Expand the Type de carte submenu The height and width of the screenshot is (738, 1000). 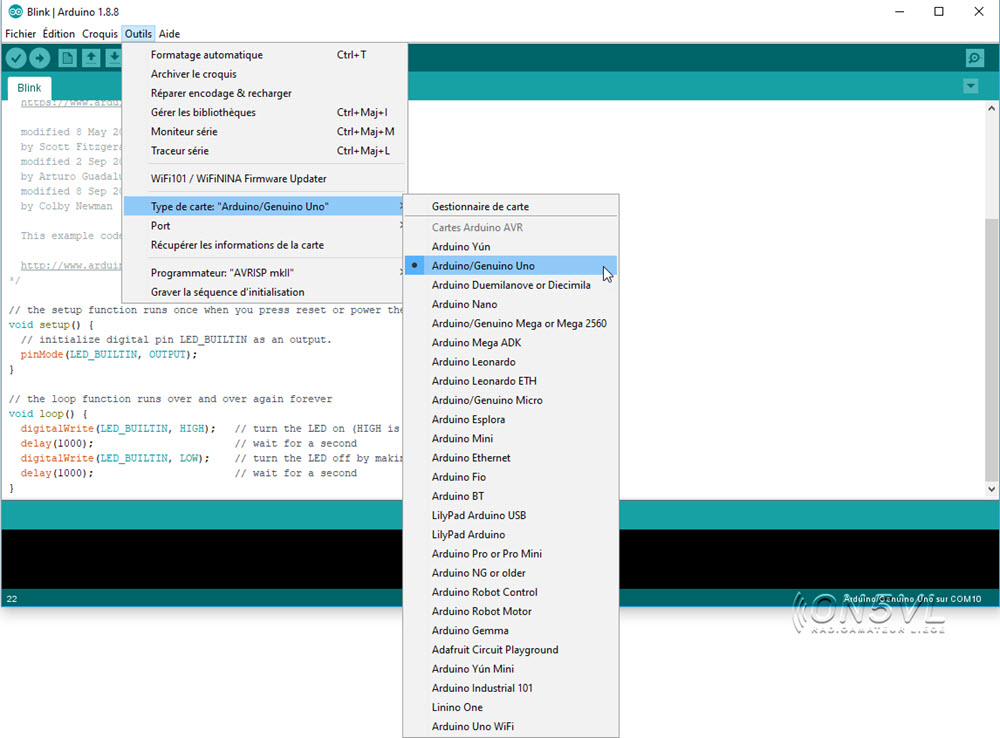(265, 206)
